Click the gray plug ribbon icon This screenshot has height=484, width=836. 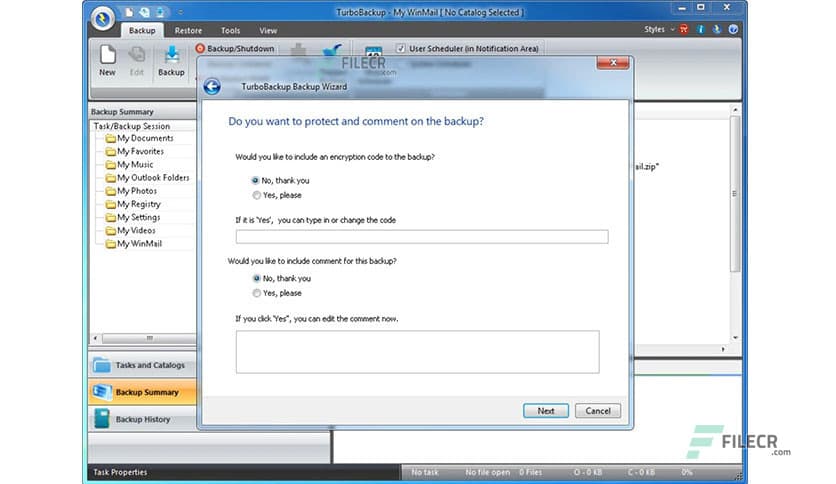point(298,51)
